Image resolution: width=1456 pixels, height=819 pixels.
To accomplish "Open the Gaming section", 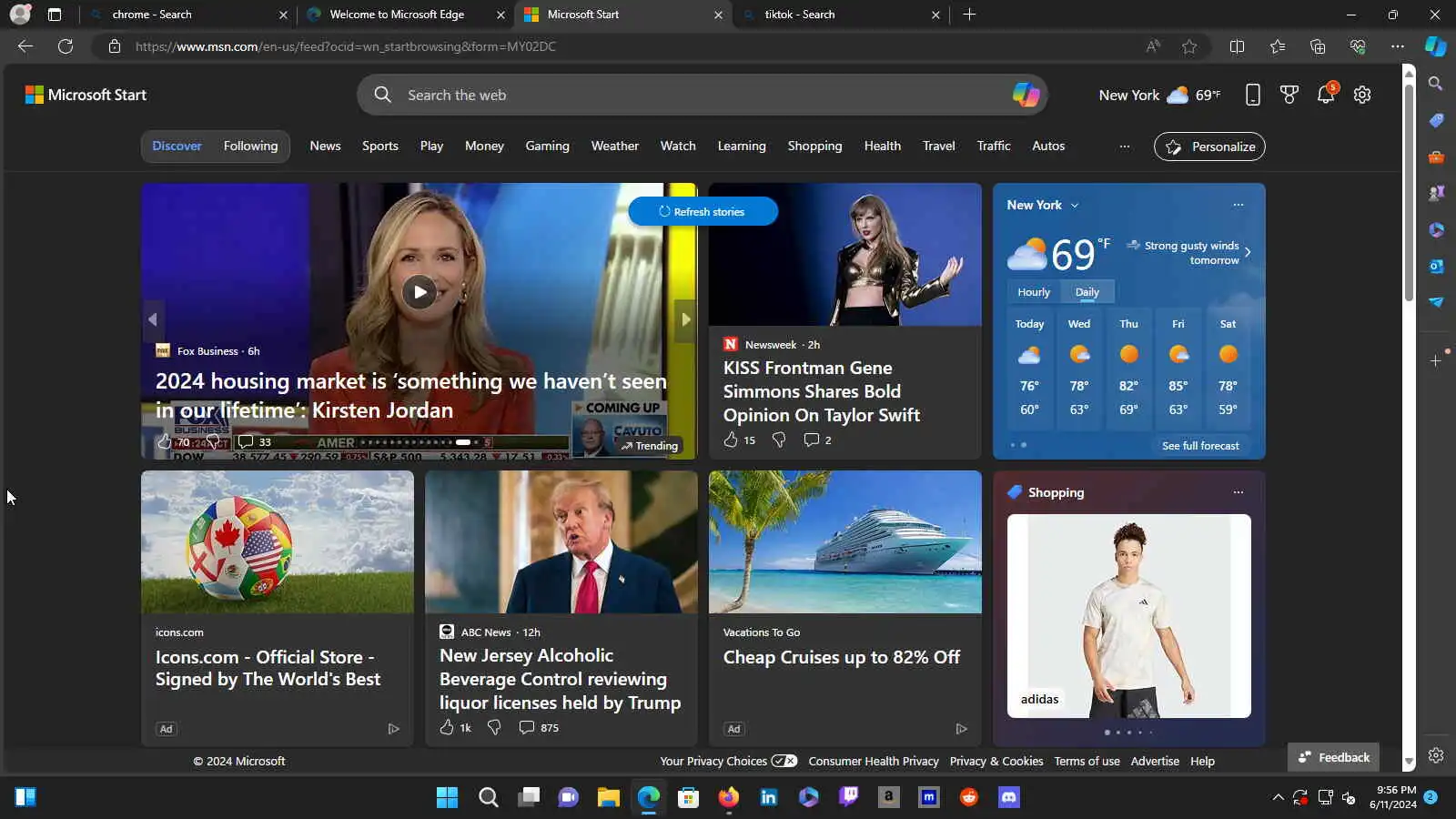I will (547, 147).
